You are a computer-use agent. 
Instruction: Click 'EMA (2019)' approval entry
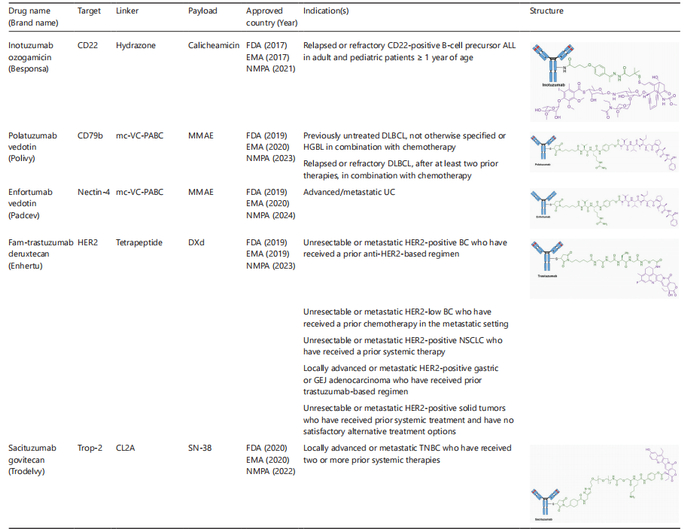(267, 254)
